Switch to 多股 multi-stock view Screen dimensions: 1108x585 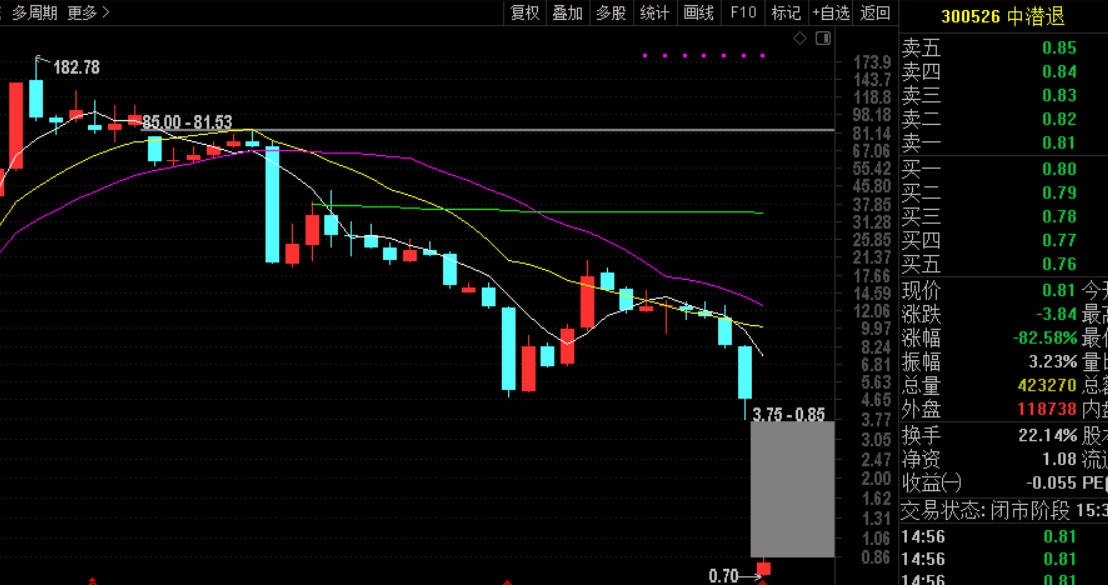pos(611,12)
